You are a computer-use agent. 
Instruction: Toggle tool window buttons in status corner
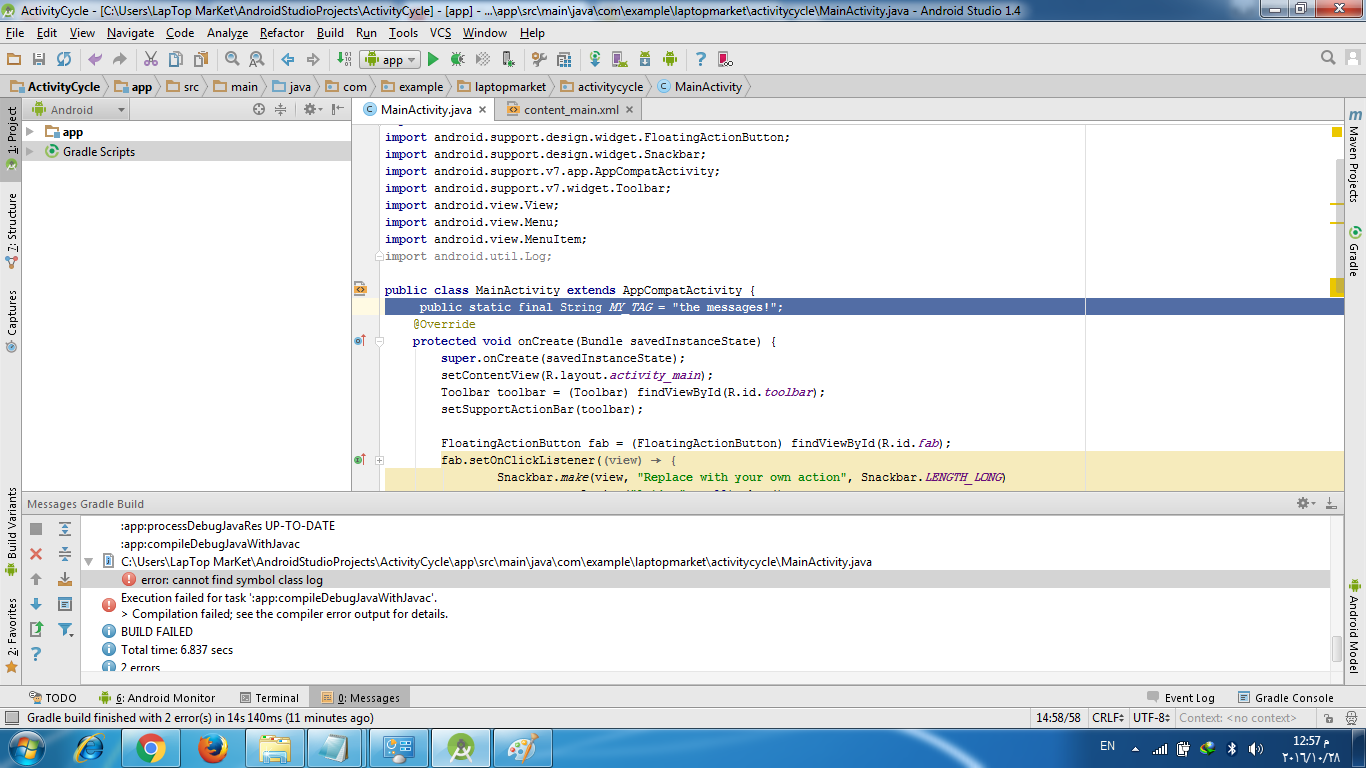point(11,717)
